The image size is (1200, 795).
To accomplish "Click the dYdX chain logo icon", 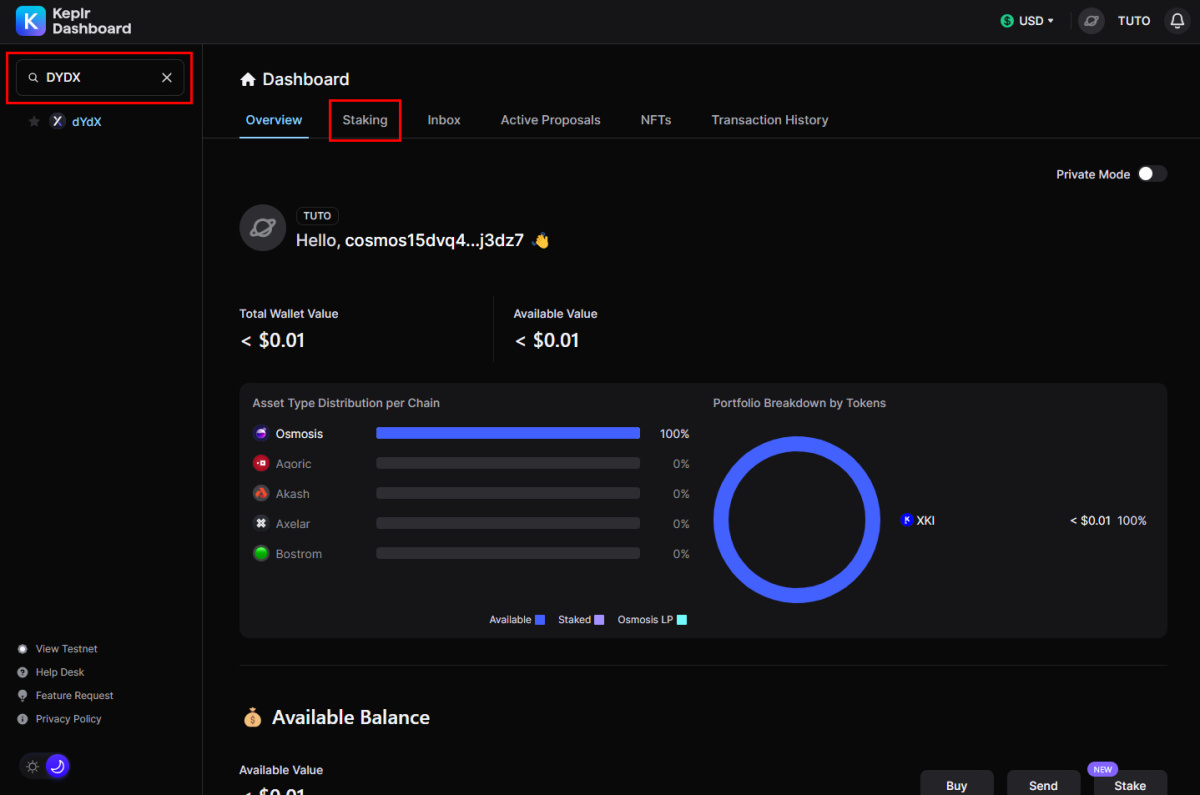I will [58, 121].
